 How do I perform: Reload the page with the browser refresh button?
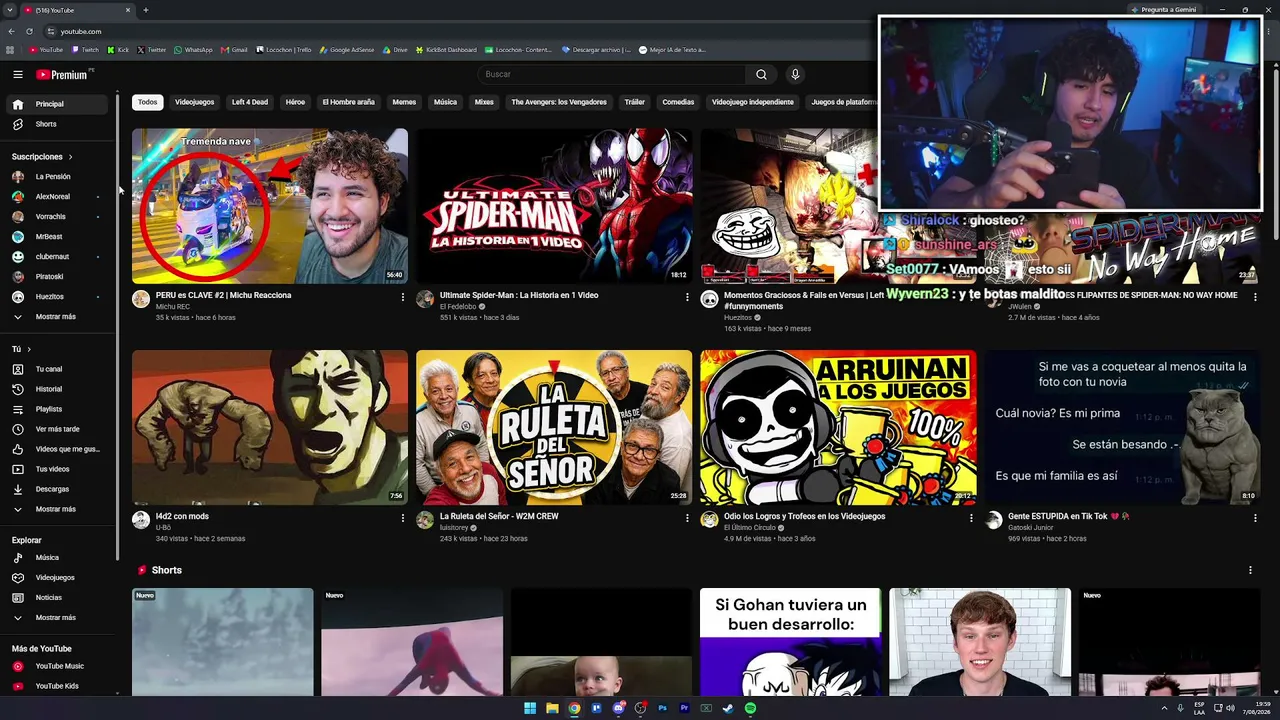pyautogui.click(x=29, y=31)
